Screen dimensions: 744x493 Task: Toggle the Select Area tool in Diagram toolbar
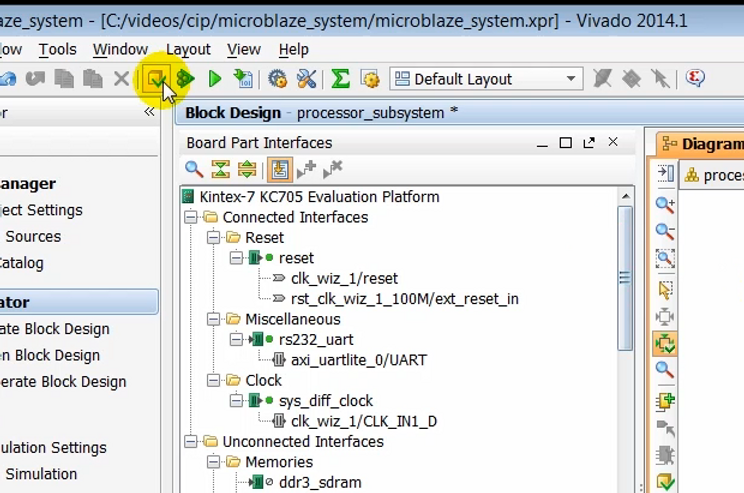coord(665,290)
